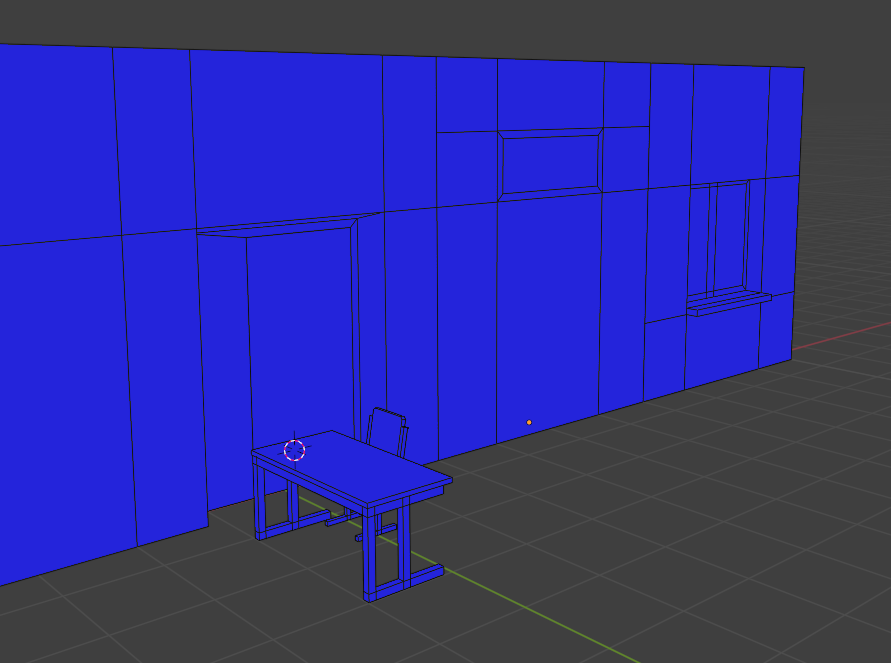Select the front left leg of the table
This screenshot has height=663, width=891.
[259, 500]
